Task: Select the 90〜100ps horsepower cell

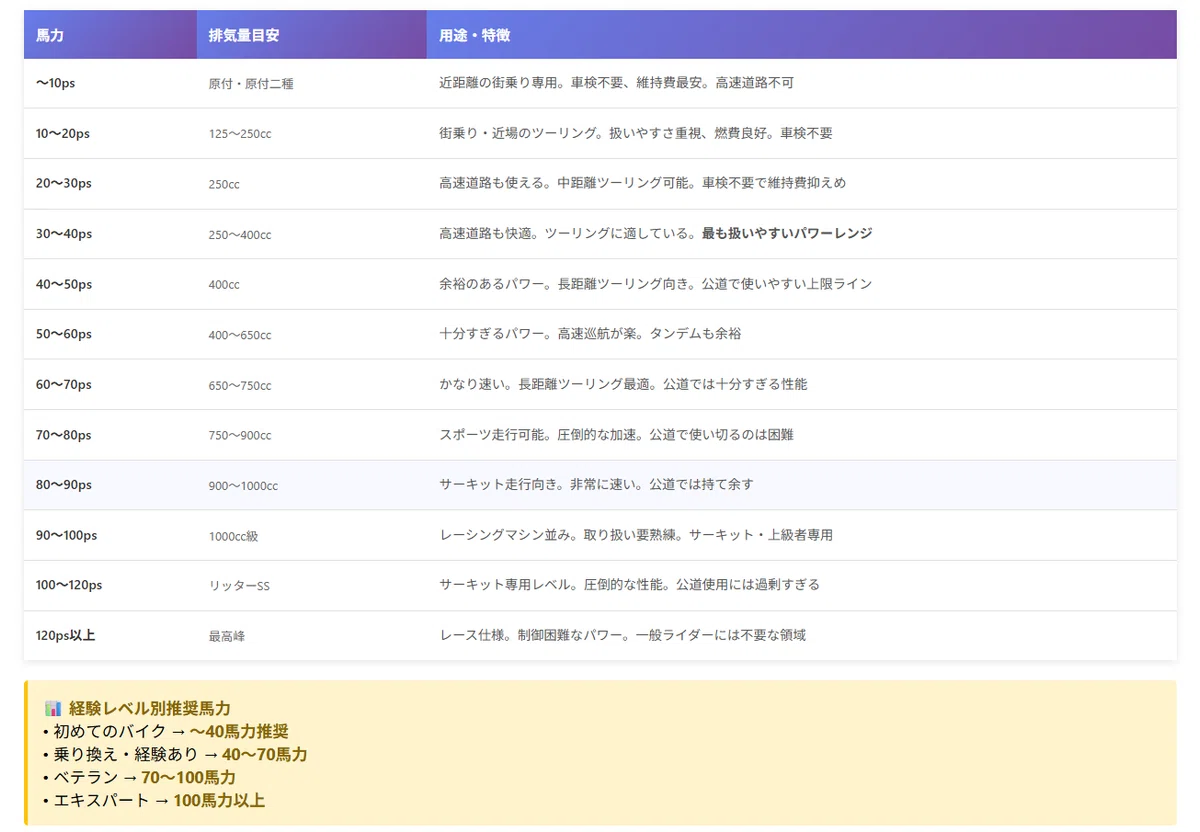Action: 110,536
